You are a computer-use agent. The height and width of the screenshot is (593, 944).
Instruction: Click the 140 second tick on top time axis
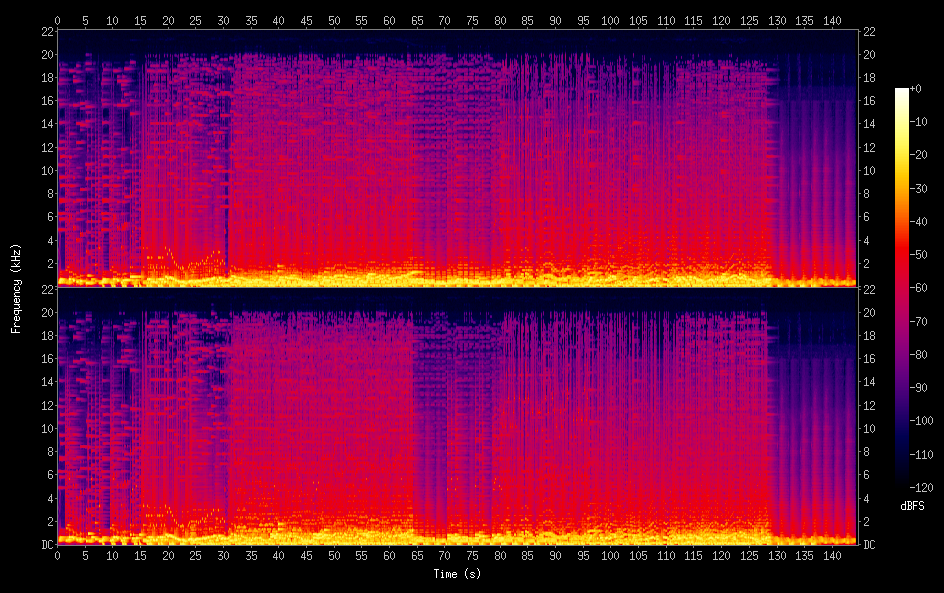(830, 20)
